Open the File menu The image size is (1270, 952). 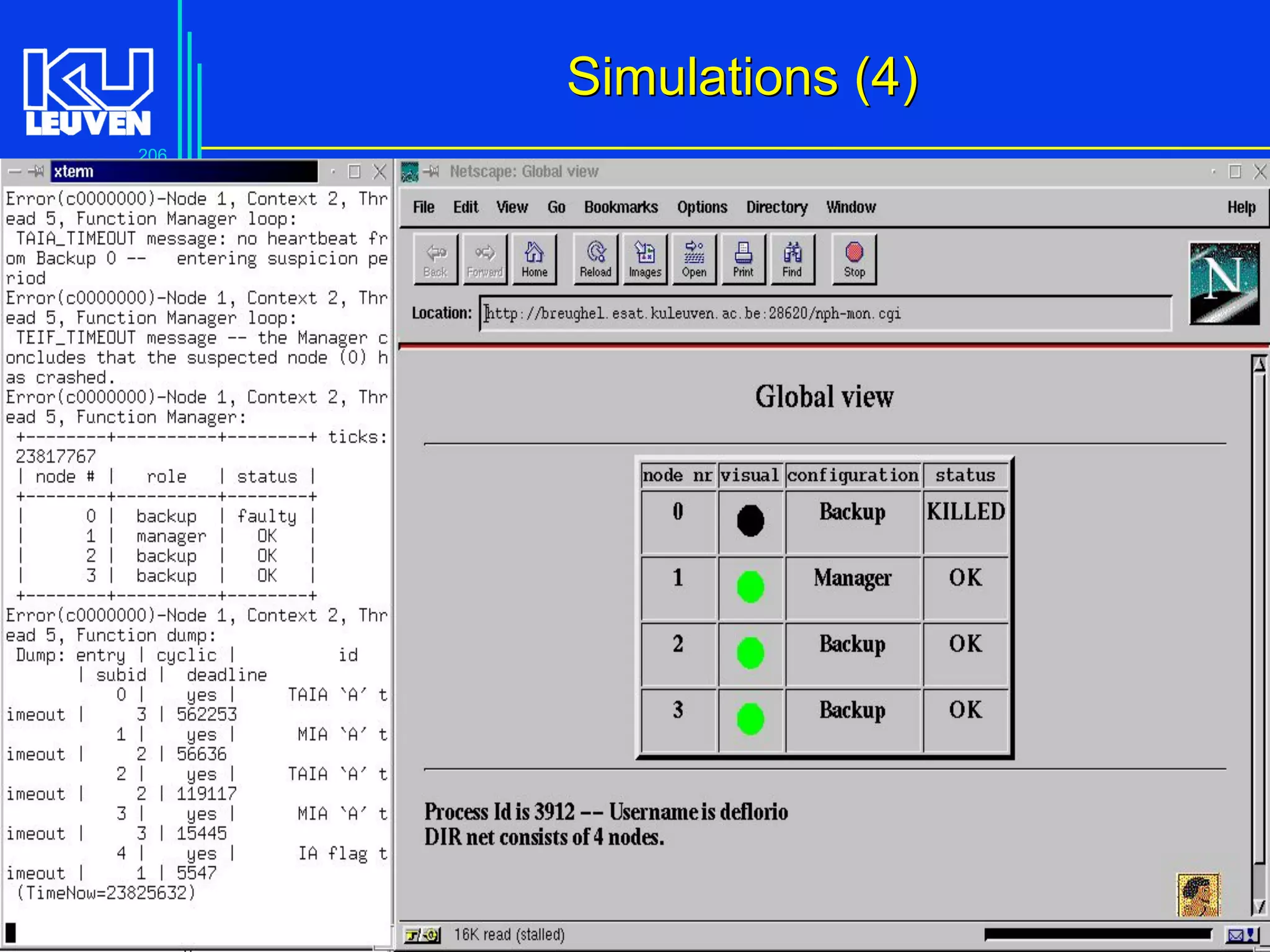tap(424, 207)
